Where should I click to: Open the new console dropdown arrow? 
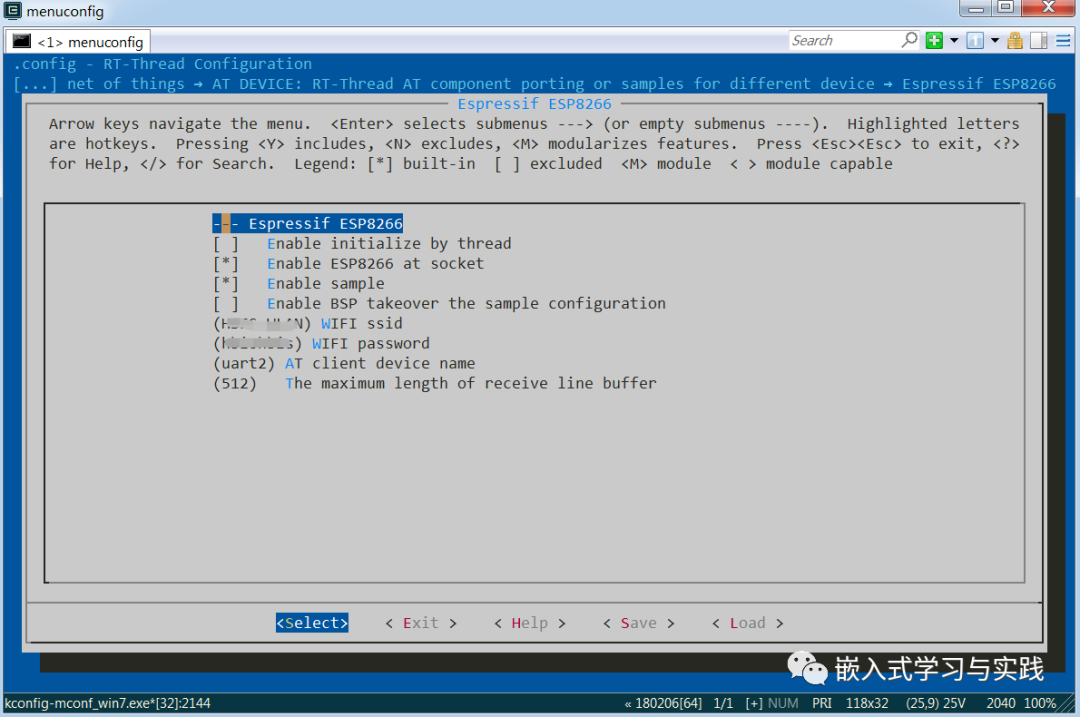click(x=954, y=41)
